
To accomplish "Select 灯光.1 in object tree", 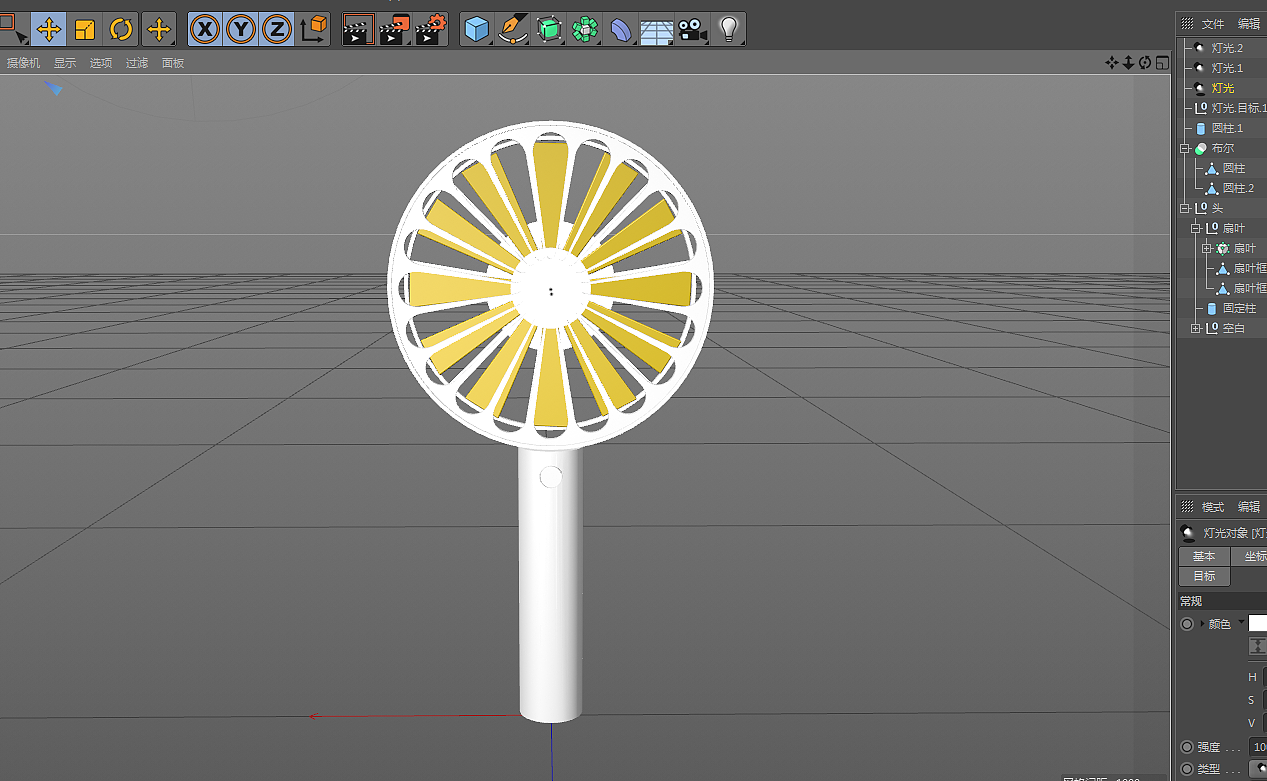I will pyautogui.click(x=1227, y=68).
